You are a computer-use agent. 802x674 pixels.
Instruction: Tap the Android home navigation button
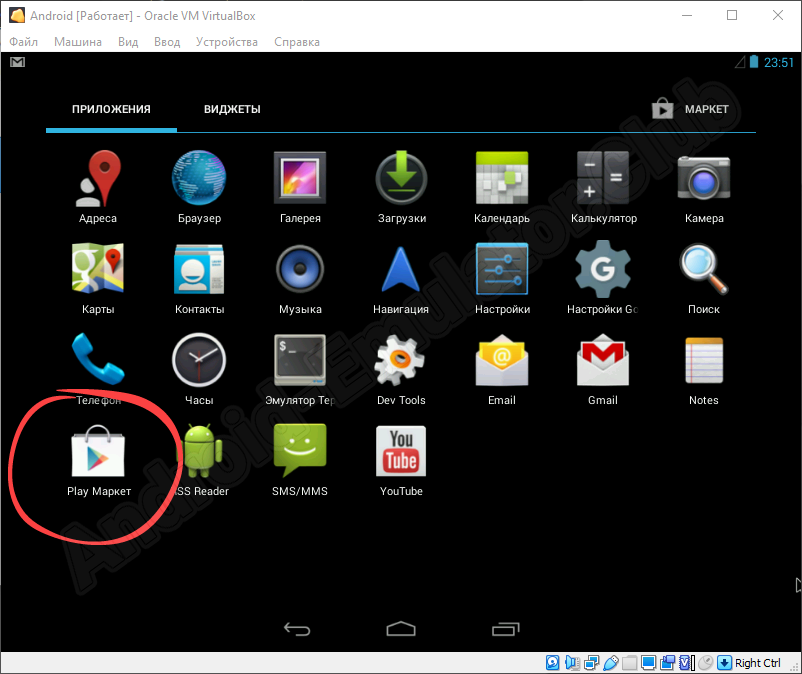[x=401, y=629]
